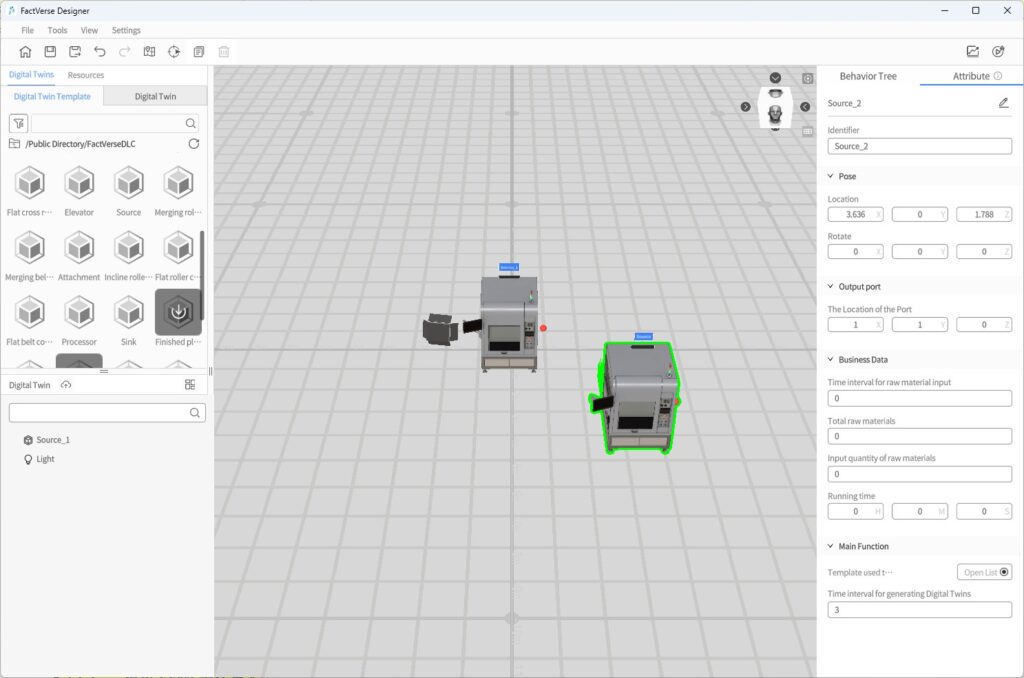Viewport: 1024px width, 678px height.
Task: Refresh the Public Directory template list
Action: [194, 144]
